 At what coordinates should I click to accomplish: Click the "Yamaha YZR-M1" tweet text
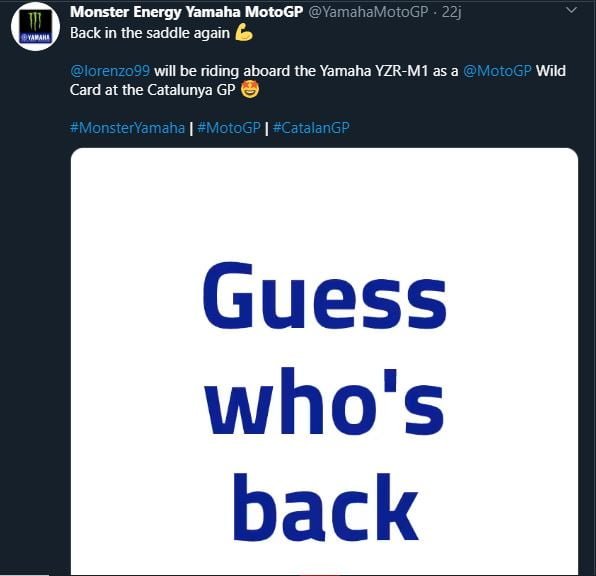click(374, 71)
